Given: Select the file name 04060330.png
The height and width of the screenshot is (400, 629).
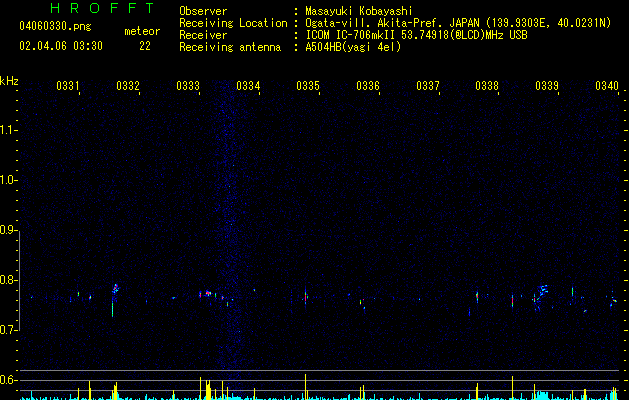Looking at the screenshot, I should (55, 26).
